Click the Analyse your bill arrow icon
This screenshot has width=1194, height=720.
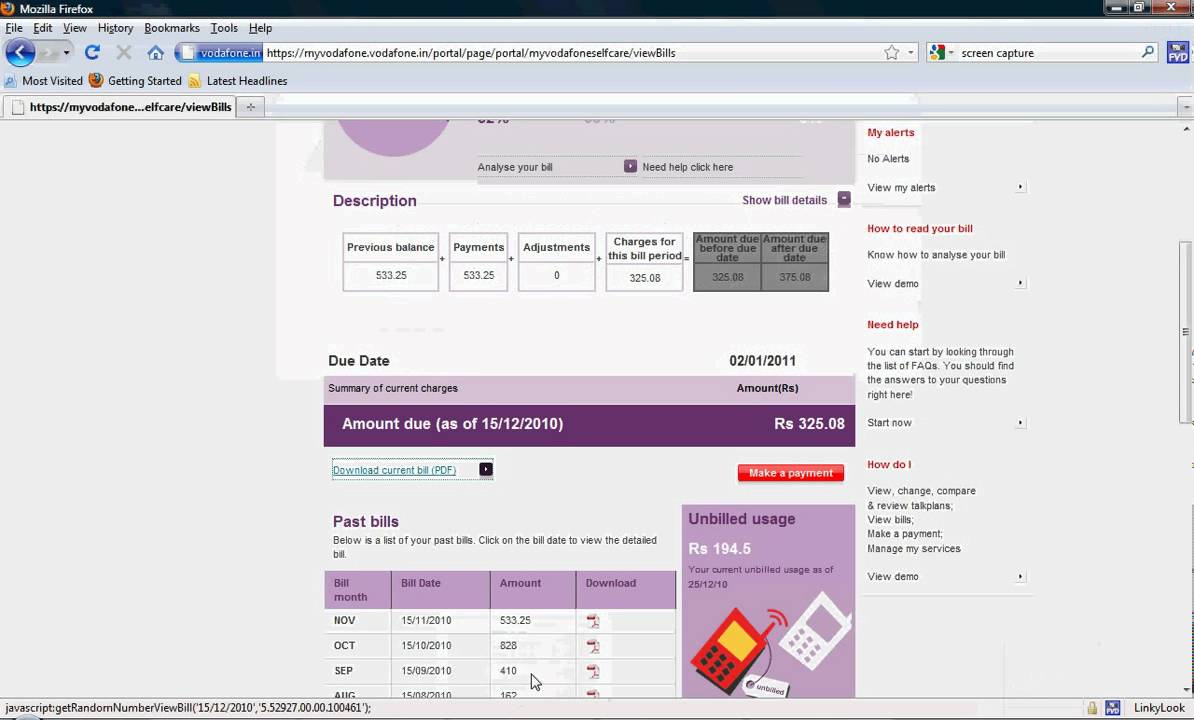(630, 166)
